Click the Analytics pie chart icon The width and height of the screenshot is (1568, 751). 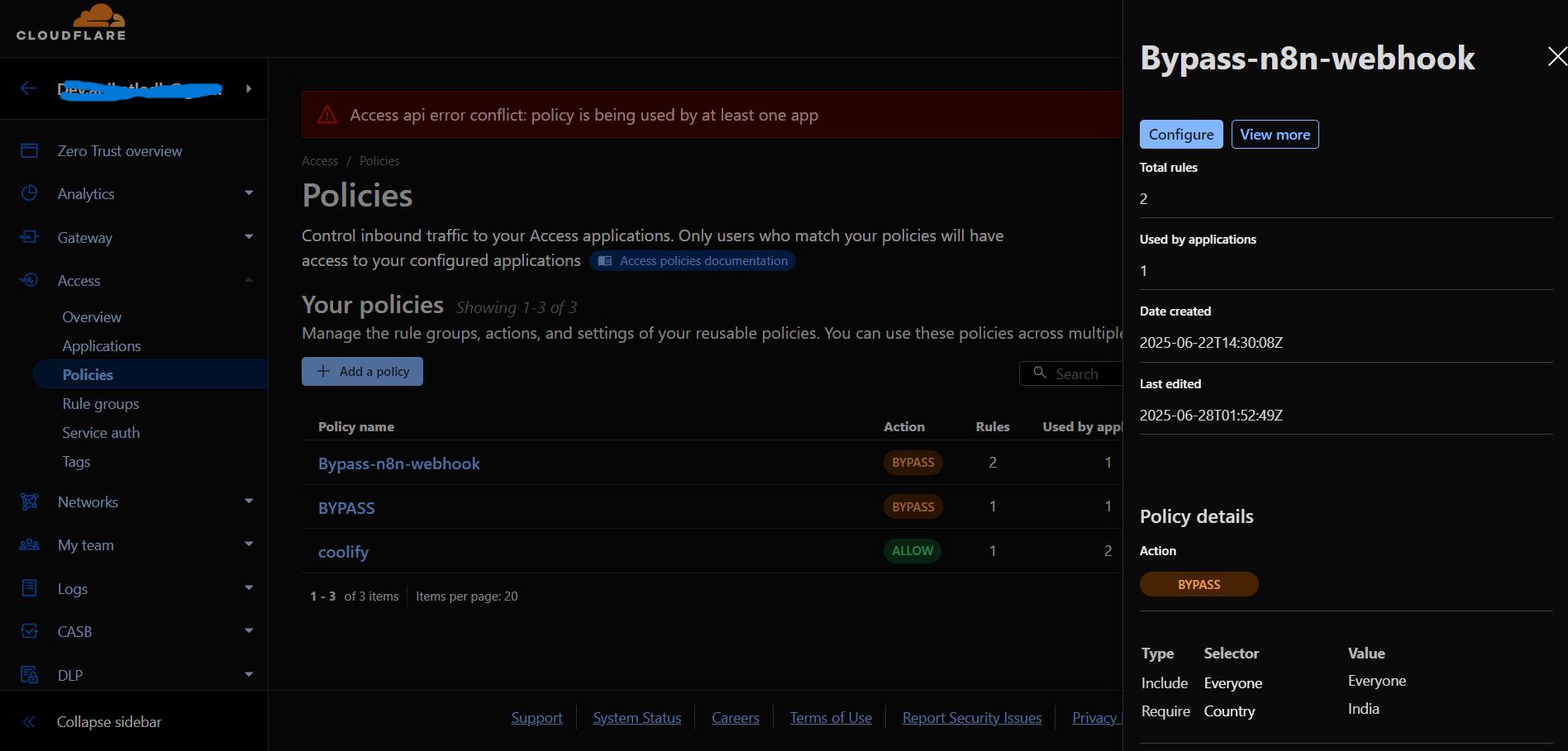(x=29, y=193)
